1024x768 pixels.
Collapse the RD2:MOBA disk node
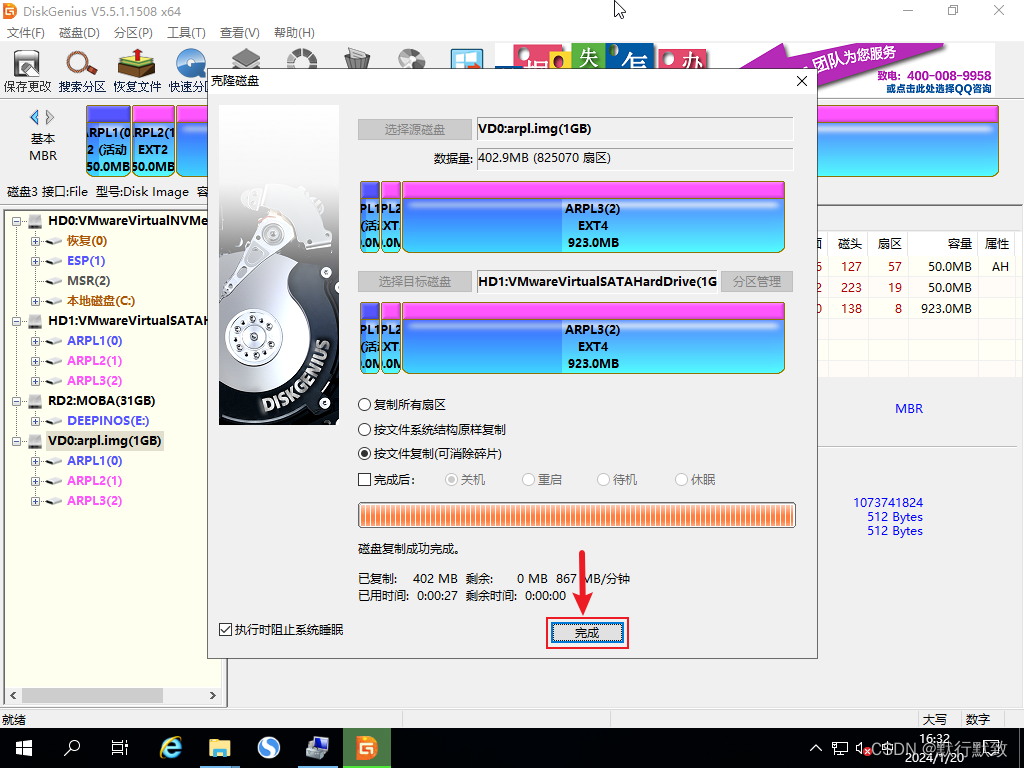coord(17,401)
